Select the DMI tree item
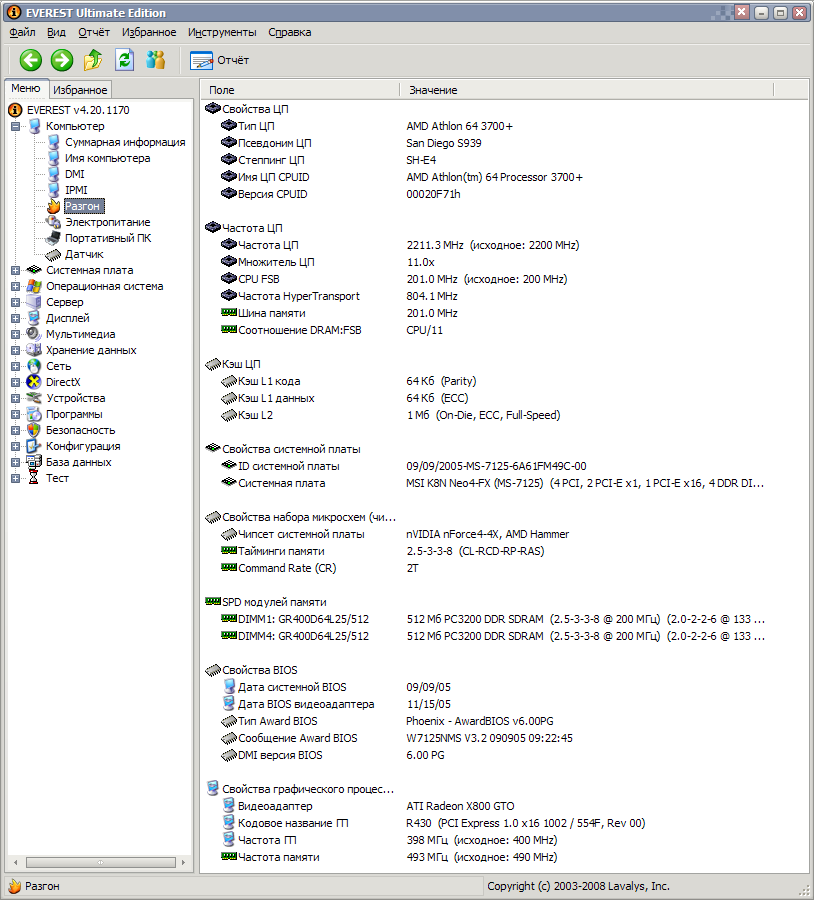814x900 pixels. pos(75,174)
